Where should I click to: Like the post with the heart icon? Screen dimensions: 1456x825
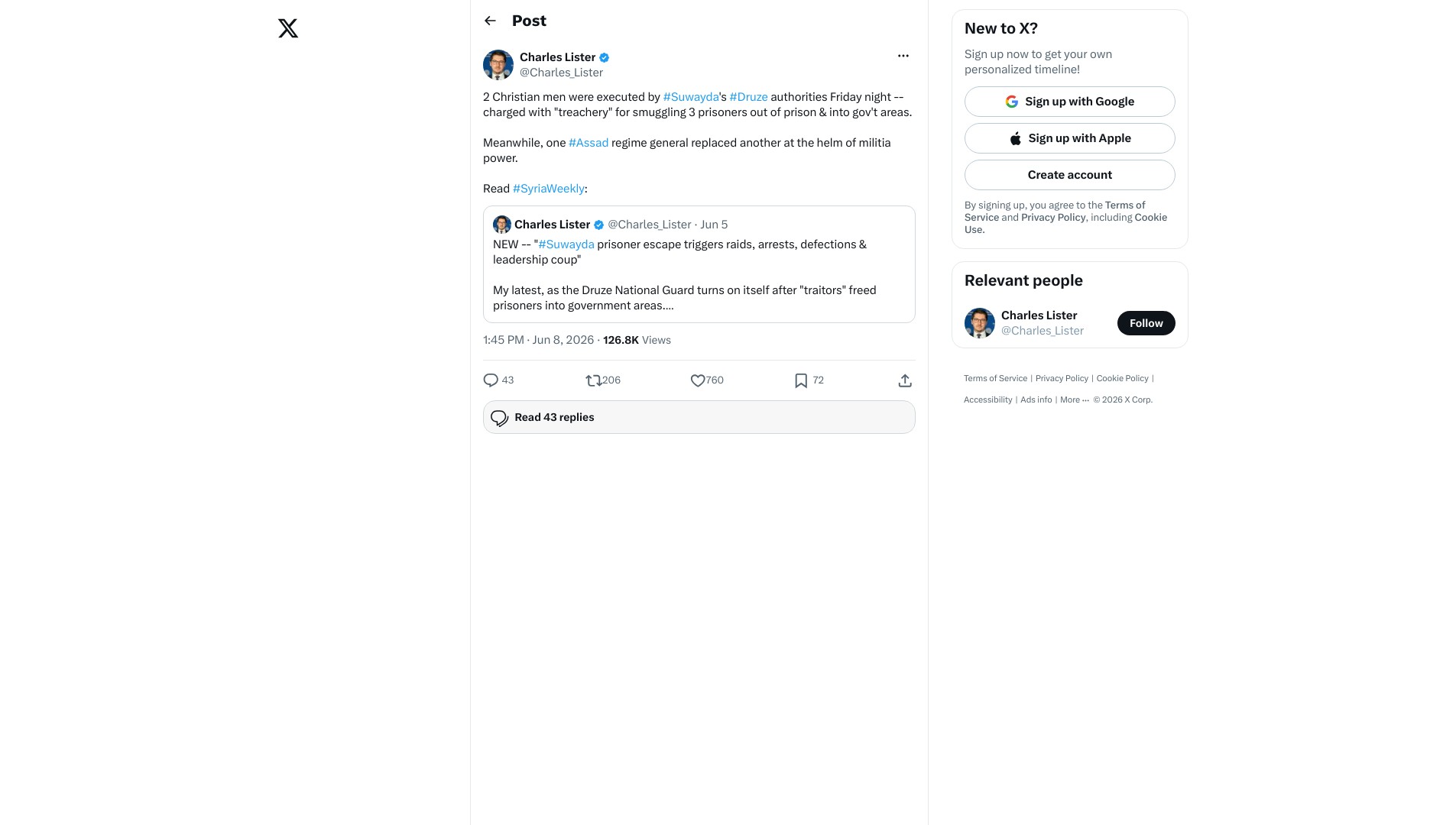click(697, 380)
